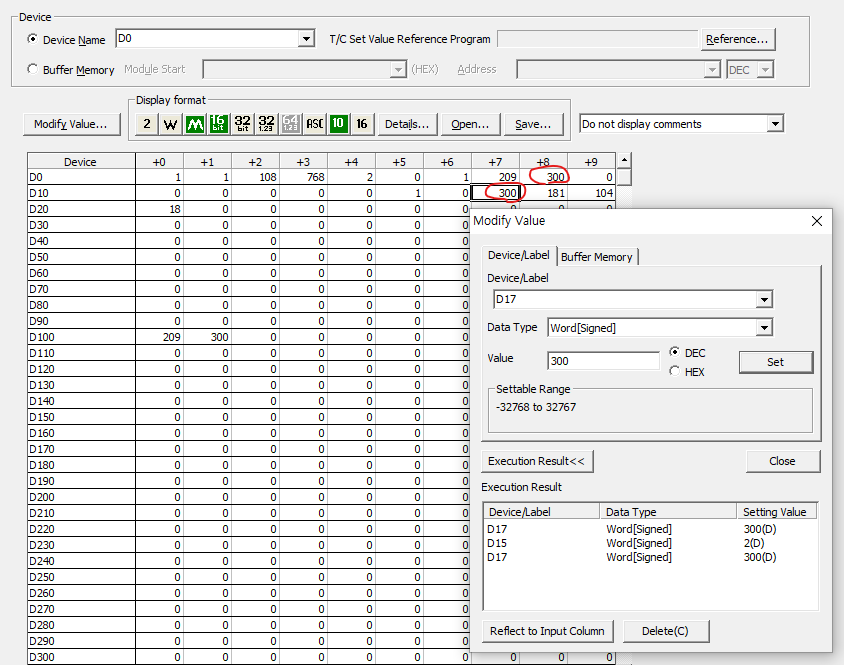The width and height of the screenshot is (844, 665).
Task: Select D100 +0 cell with value 209
Action: [159, 337]
